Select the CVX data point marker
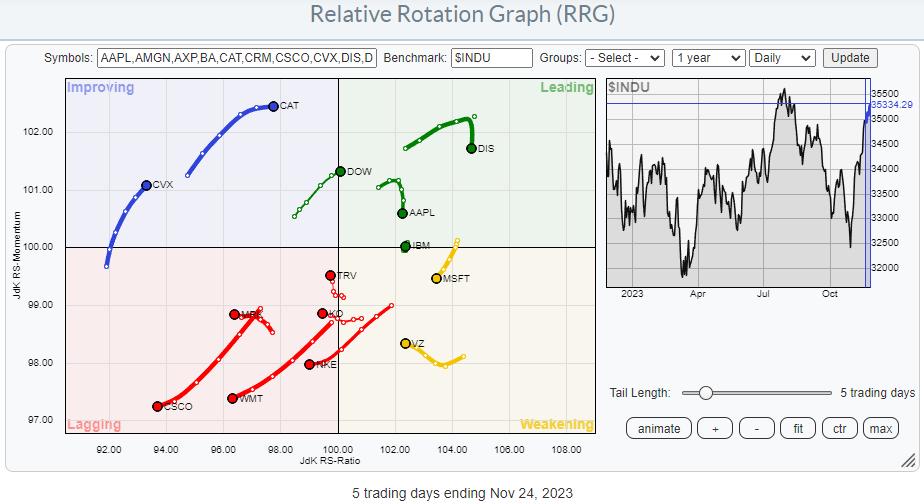This screenshot has height=504, width=924. pos(146,185)
